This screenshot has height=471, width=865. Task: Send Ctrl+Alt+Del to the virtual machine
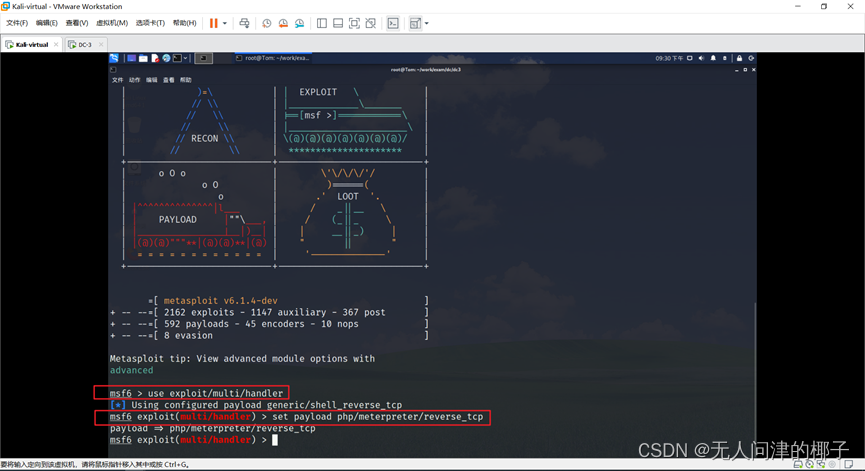click(244, 23)
